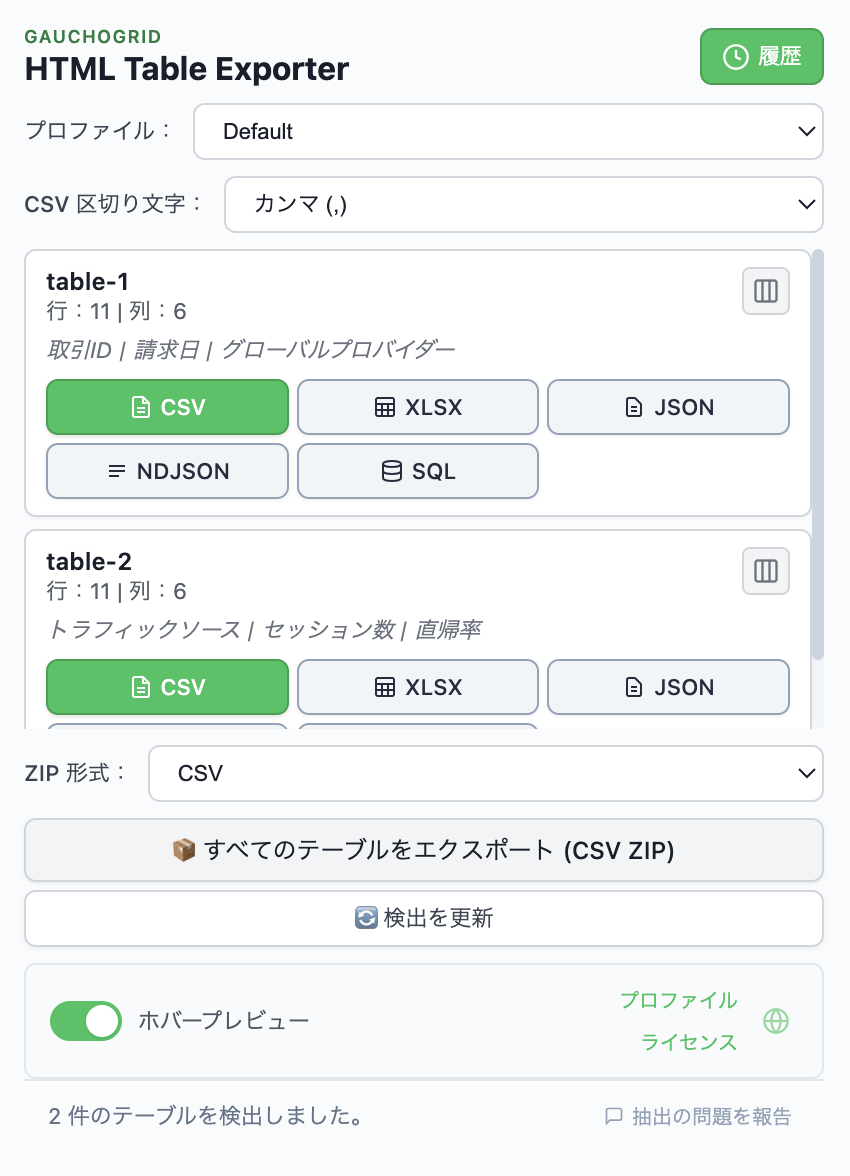Image resolution: width=850 pixels, height=1176 pixels.
Task: Export all tables as CSV ZIP
Action: pyautogui.click(x=424, y=850)
